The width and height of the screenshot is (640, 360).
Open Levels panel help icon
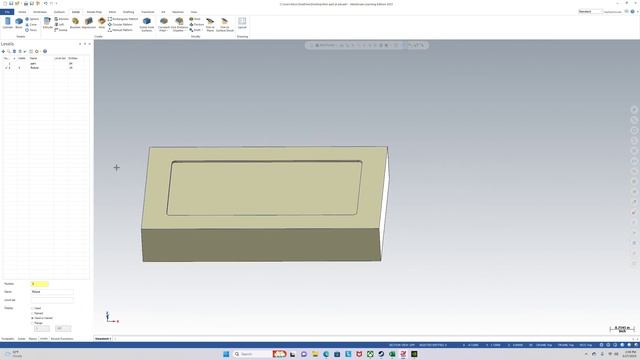45,51
